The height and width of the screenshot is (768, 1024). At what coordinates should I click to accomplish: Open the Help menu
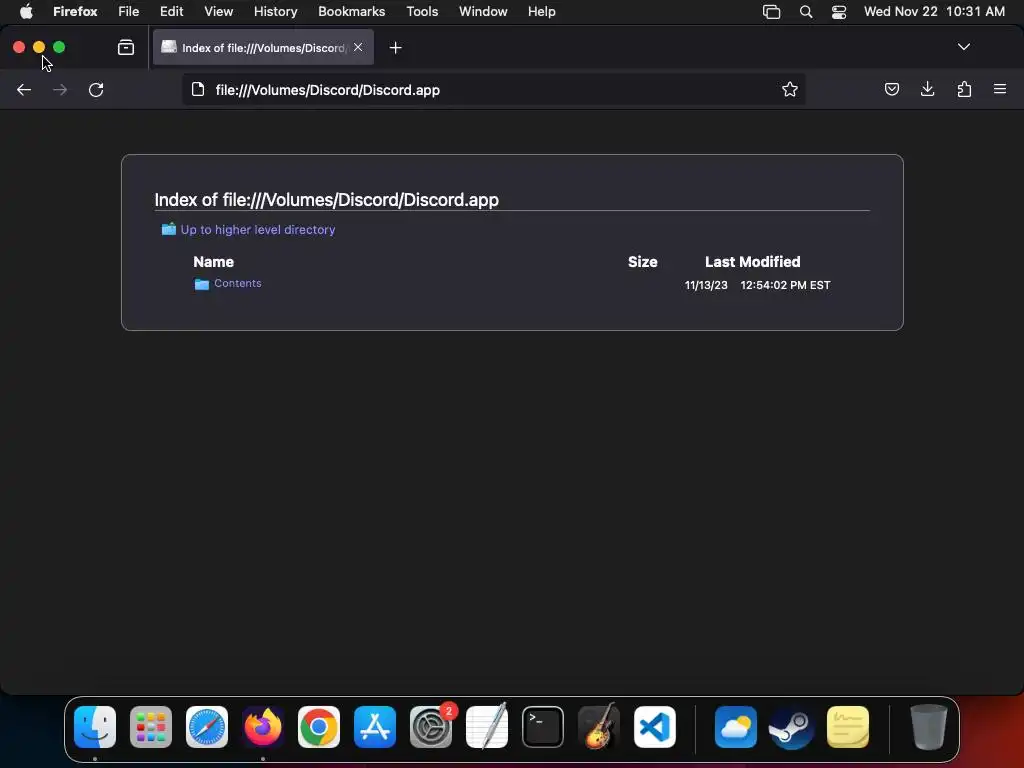click(541, 12)
